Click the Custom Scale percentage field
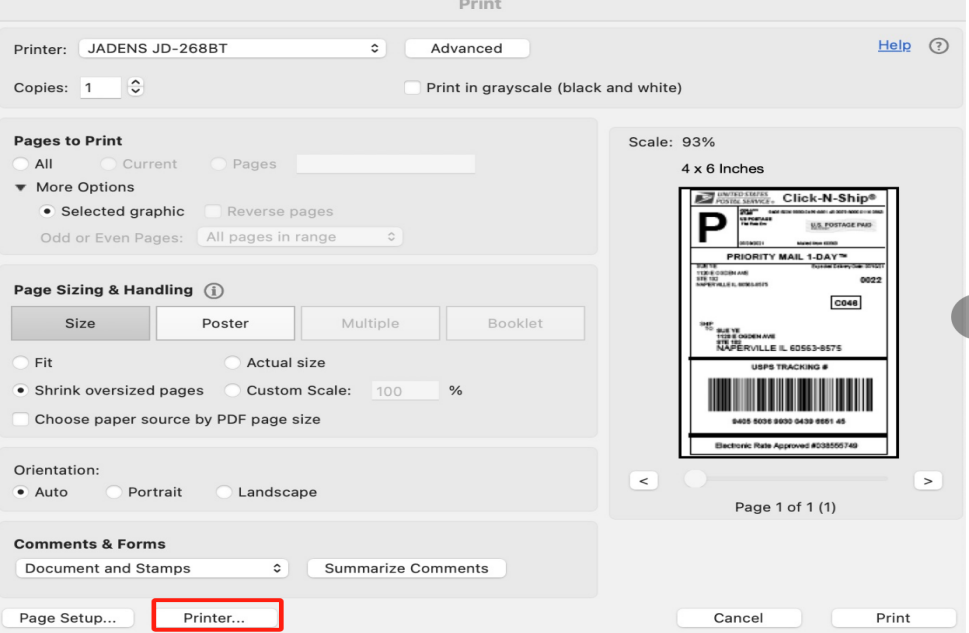 click(405, 391)
